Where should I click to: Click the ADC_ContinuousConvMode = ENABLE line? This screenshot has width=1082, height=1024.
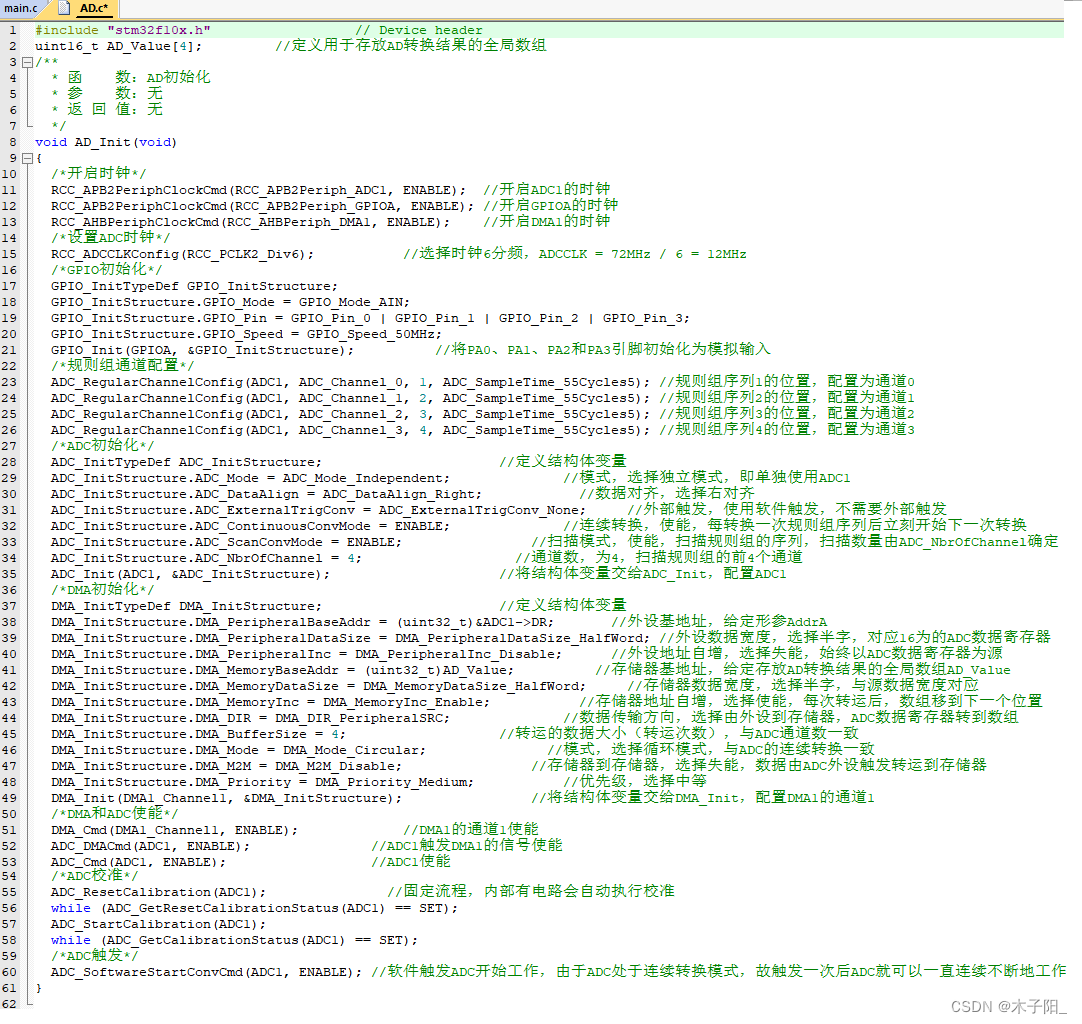pos(250,526)
